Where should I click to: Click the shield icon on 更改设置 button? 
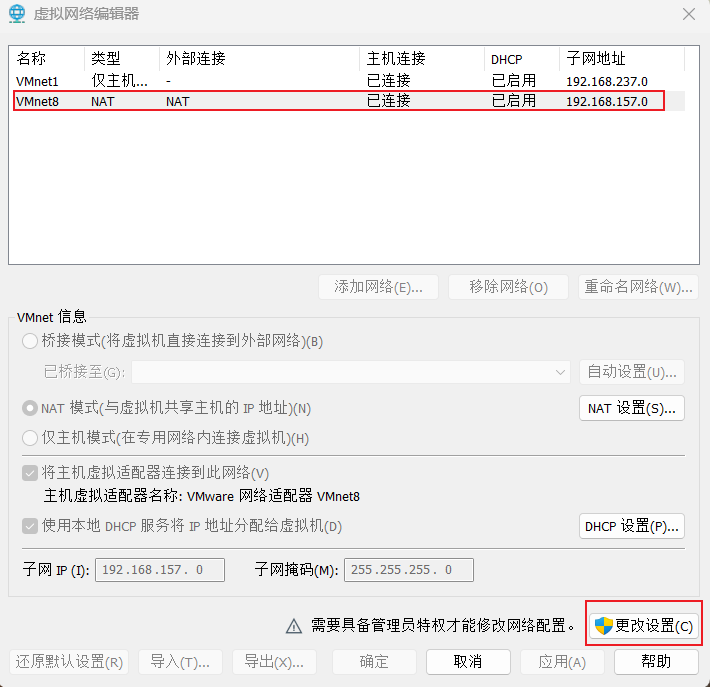pos(603,626)
